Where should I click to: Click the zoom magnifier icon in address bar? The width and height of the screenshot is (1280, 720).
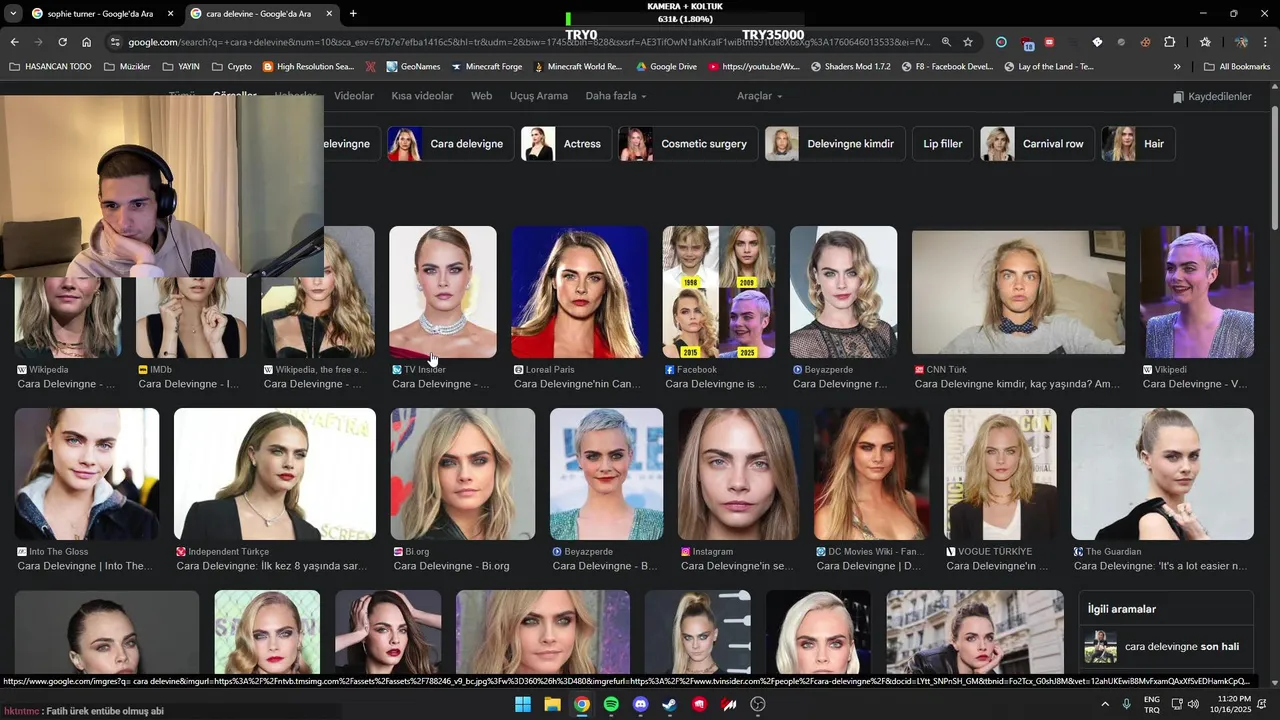(946, 42)
